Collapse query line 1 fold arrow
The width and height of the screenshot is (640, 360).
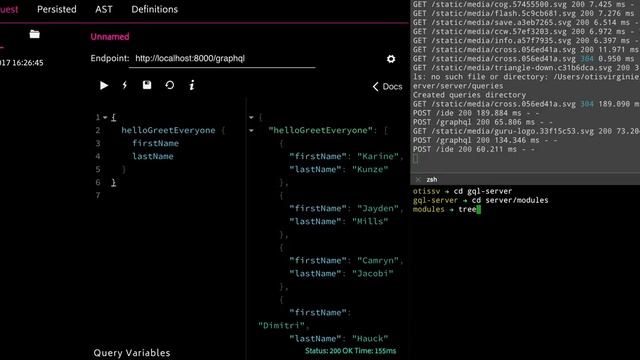[105, 118]
